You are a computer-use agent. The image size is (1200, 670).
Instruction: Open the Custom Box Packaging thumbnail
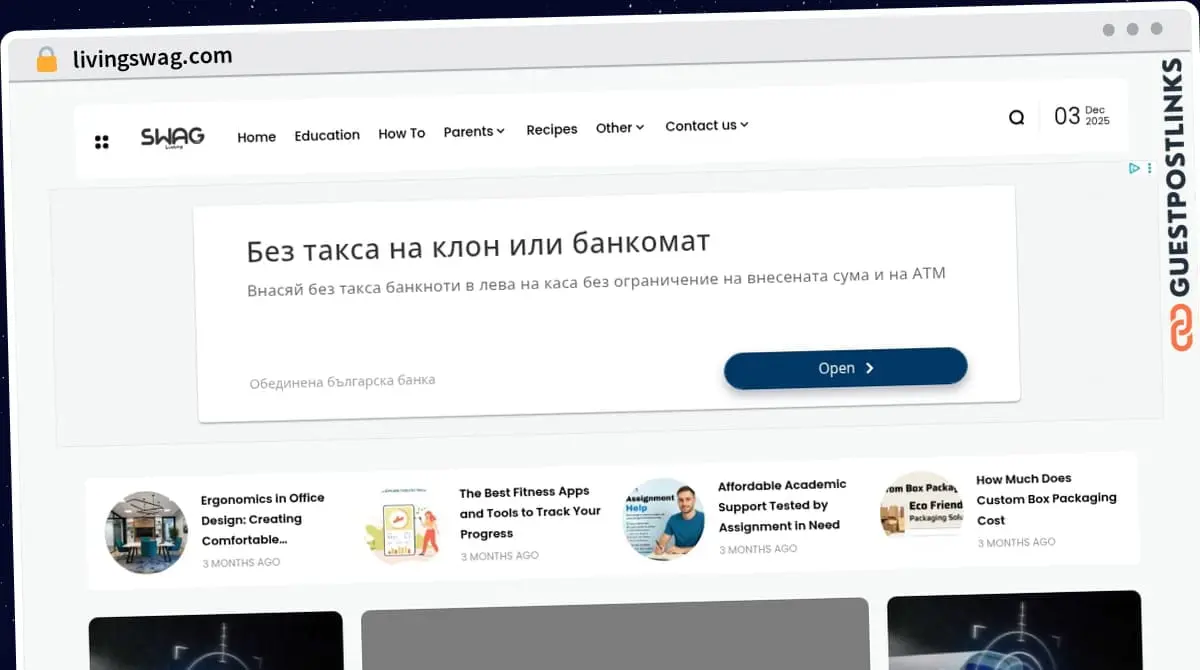(920, 505)
